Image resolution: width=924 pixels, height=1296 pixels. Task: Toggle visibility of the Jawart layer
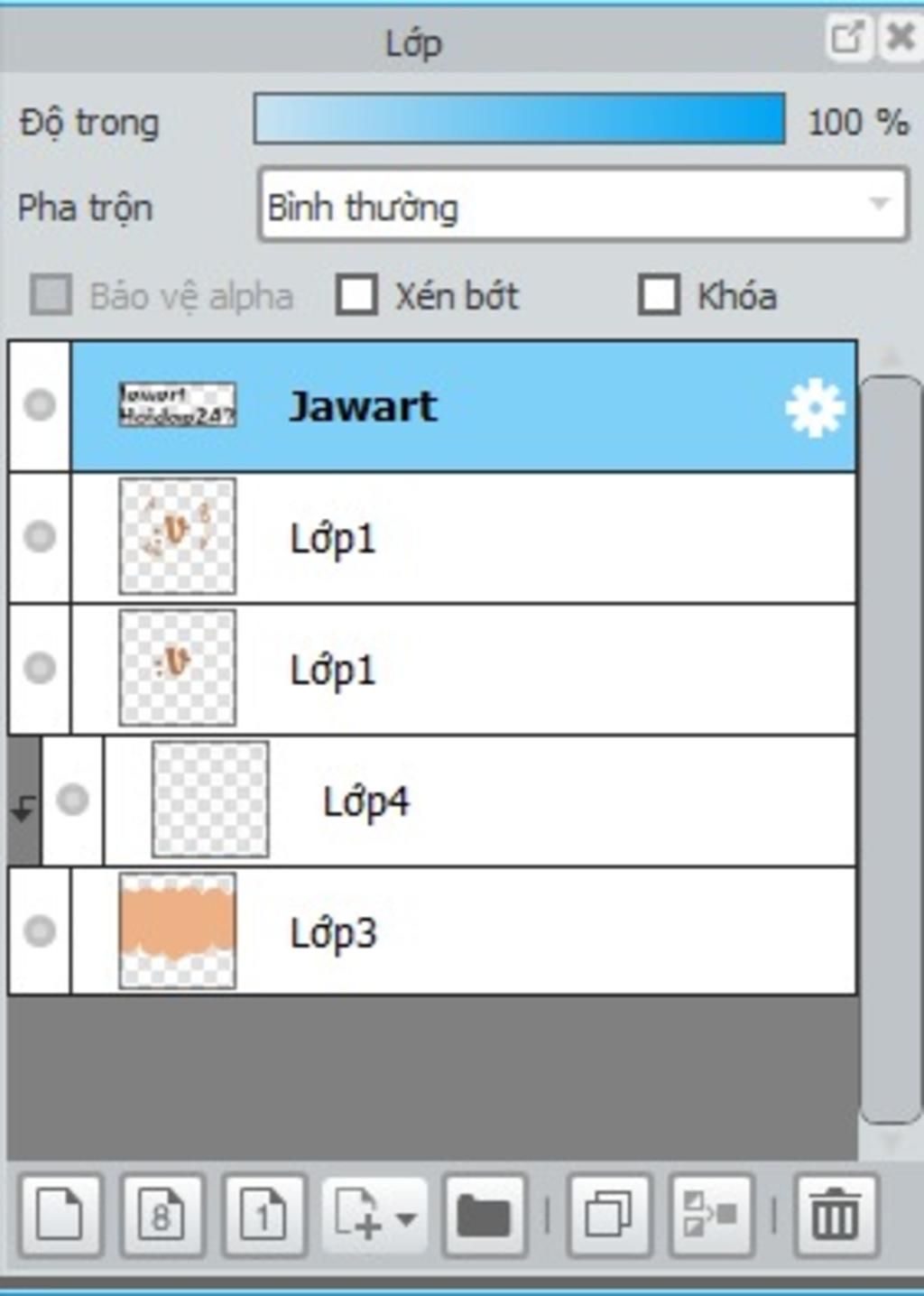tap(40, 405)
